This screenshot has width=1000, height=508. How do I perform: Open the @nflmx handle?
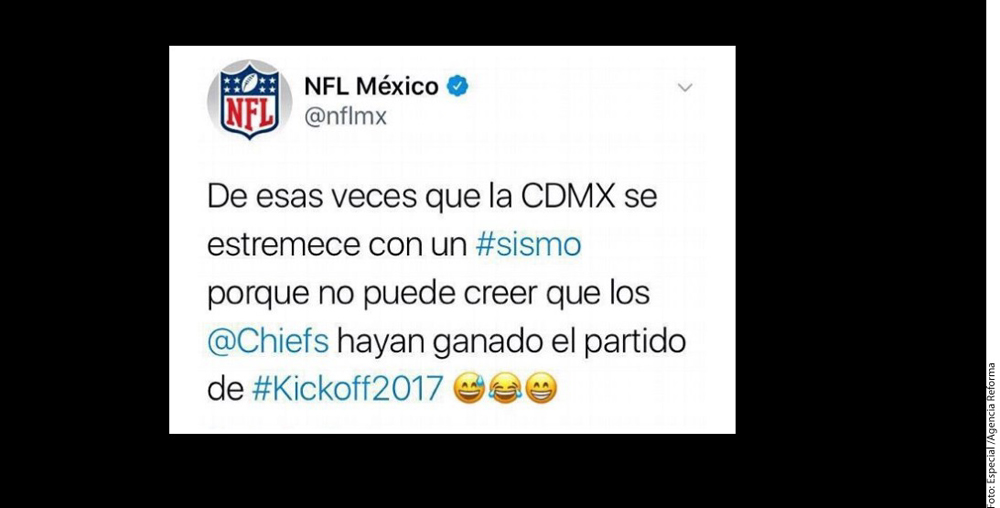pyautogui.click(x=345, y=117)
